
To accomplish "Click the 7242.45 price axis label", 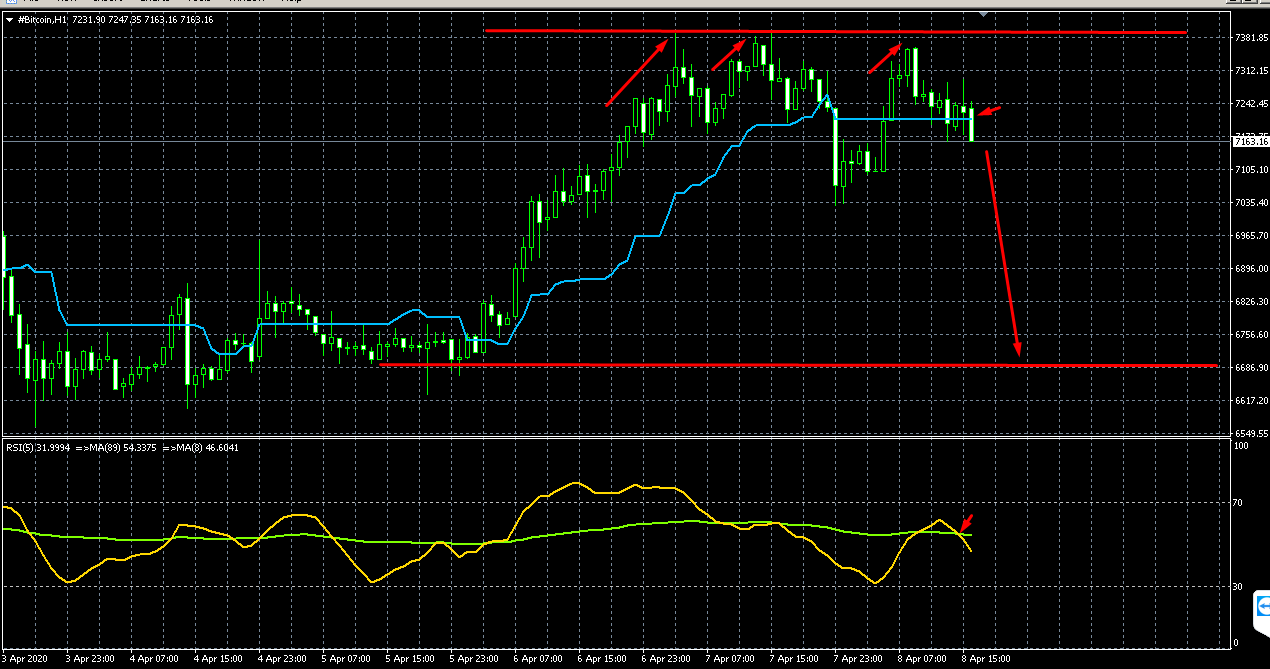I will tap(1251, 104).
